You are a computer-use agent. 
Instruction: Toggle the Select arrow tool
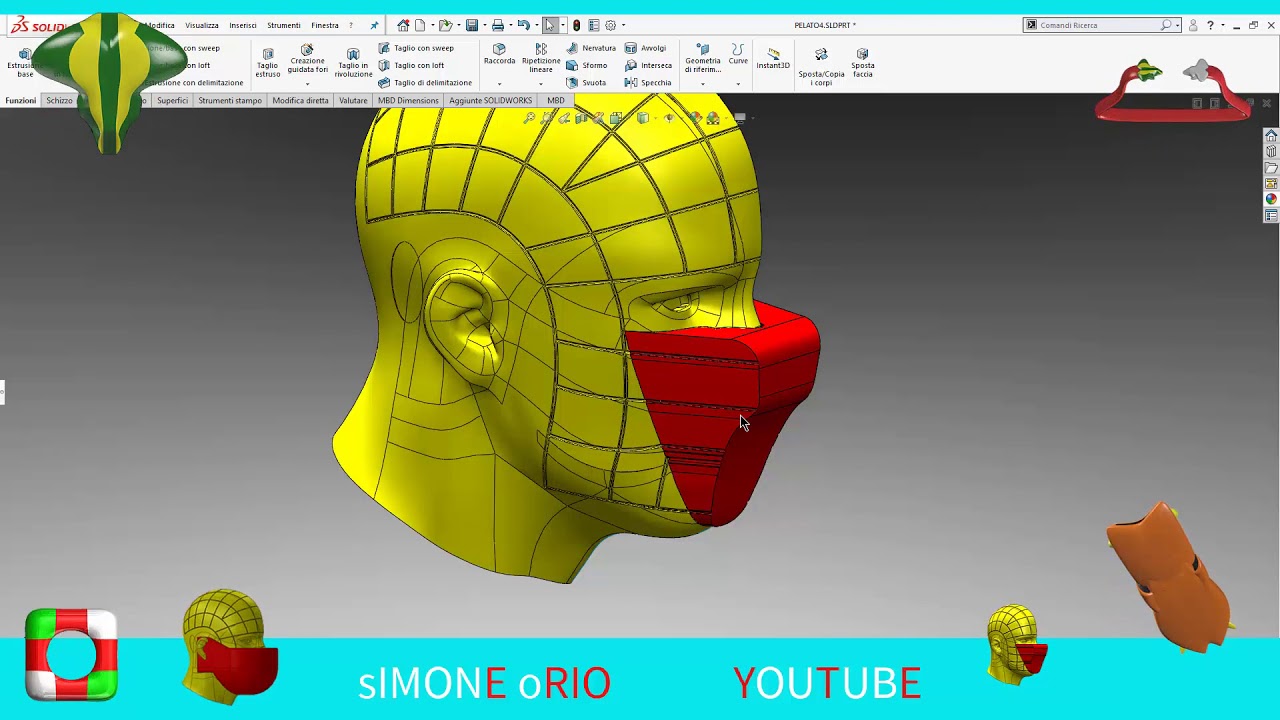(x=550, y=25)
